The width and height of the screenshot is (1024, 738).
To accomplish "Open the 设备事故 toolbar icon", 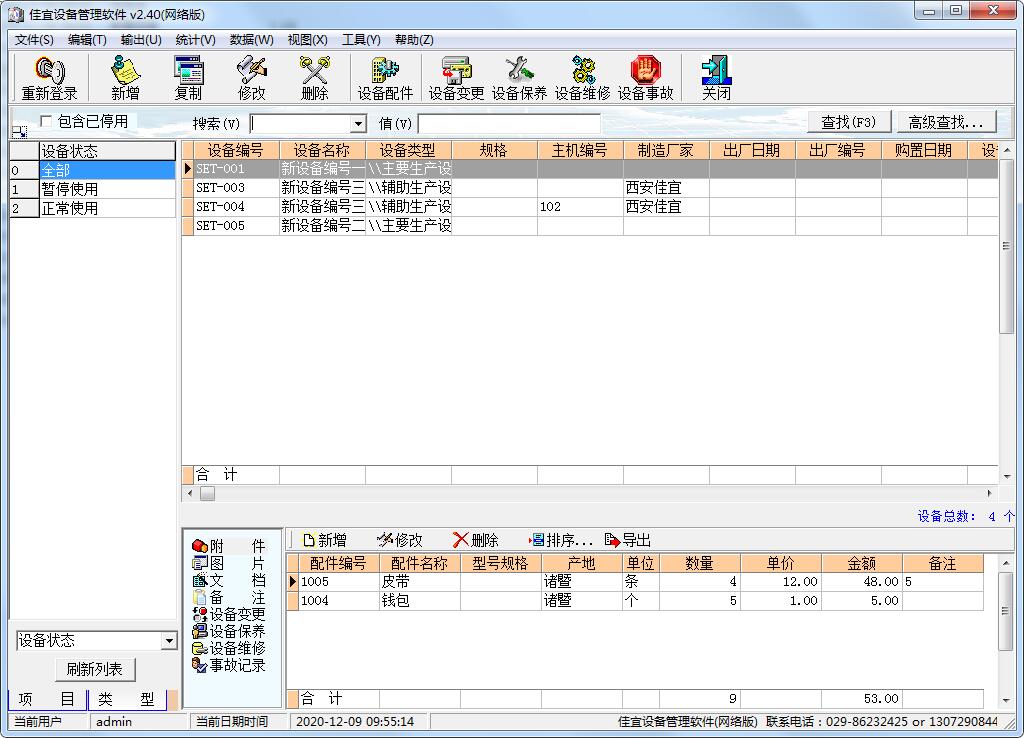I will pyautogui.click(x=645, y=78).
